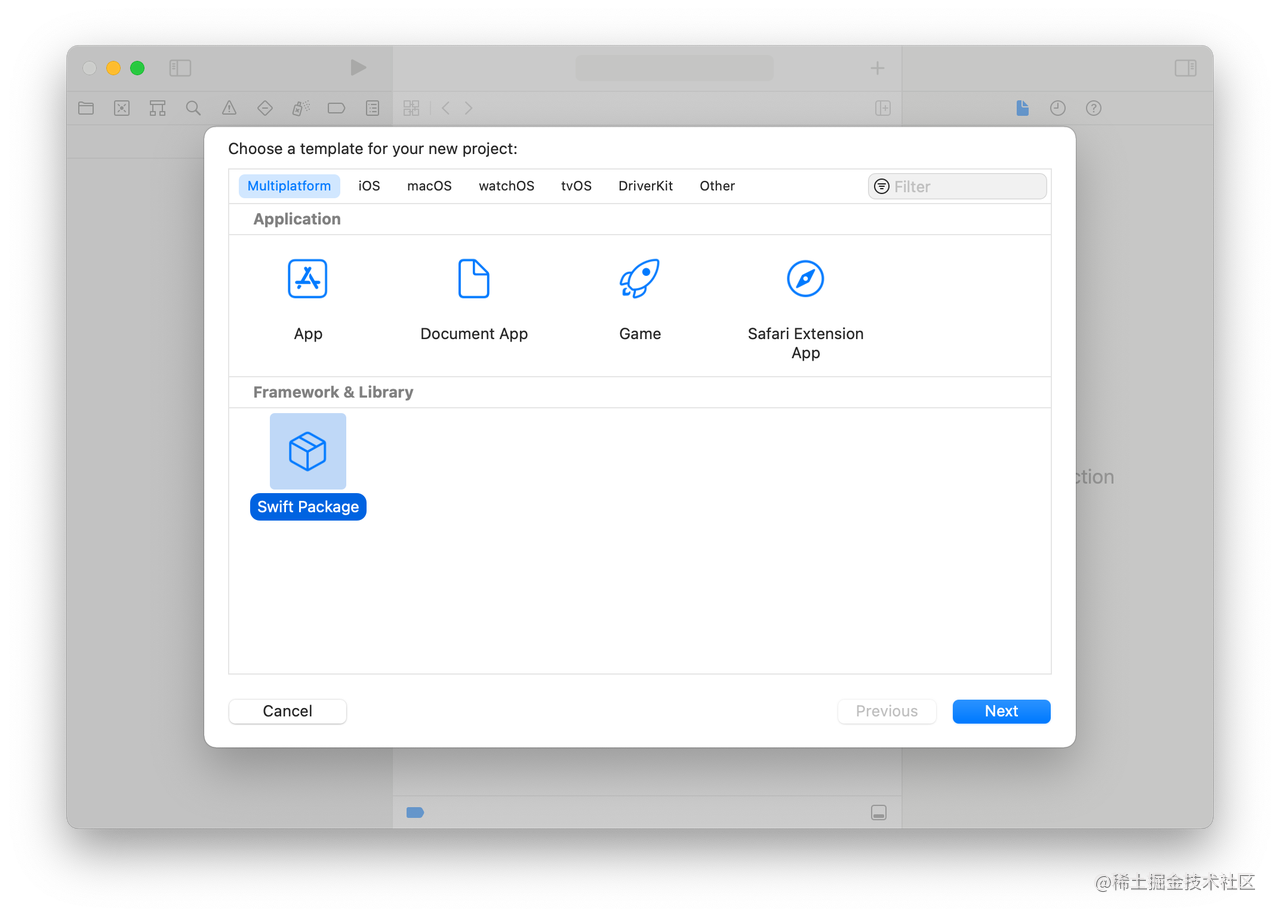
Task: Open the Report navigator icon
Action: (372, 108)
